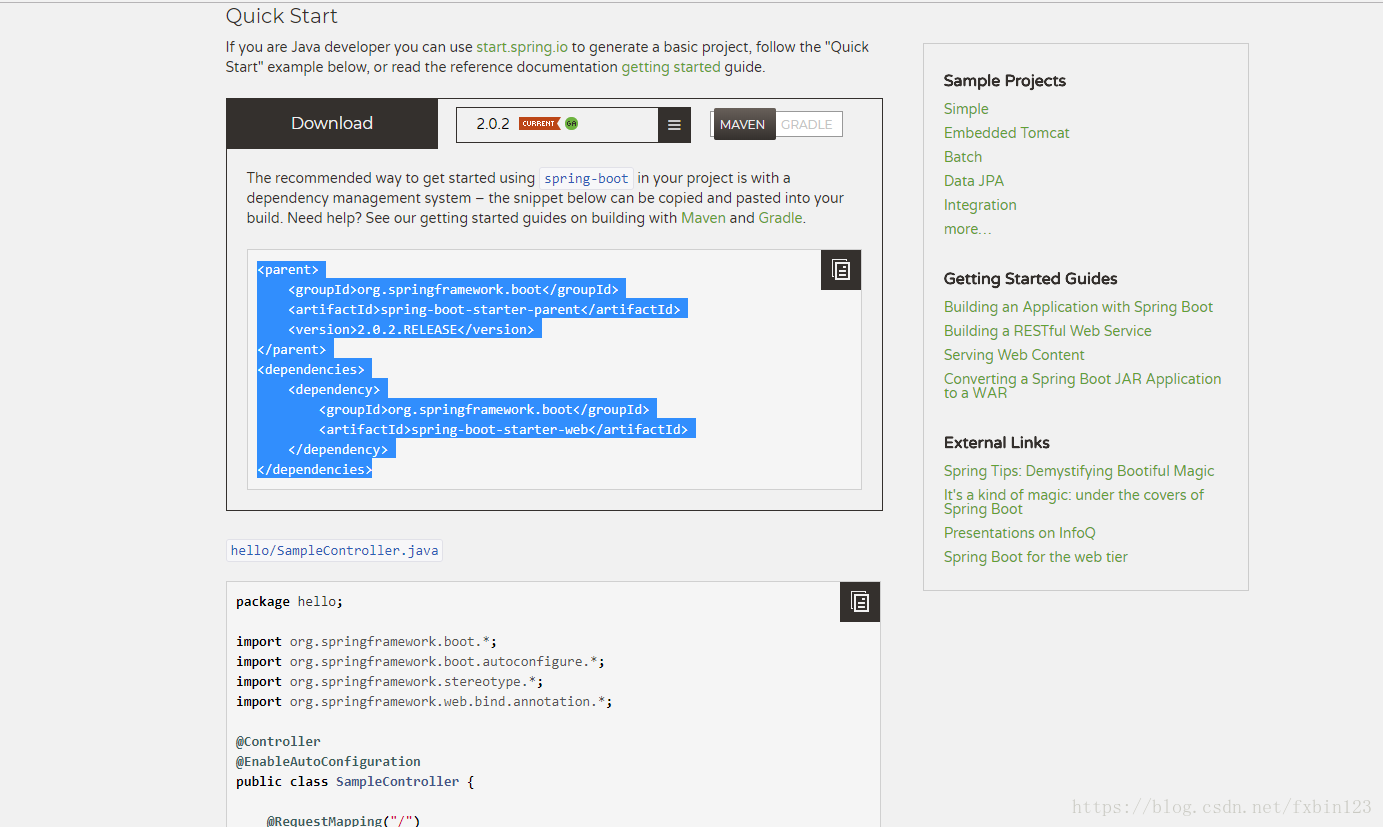
Task: Open Spring Boot for the web tier
Action: (1036, 557)
